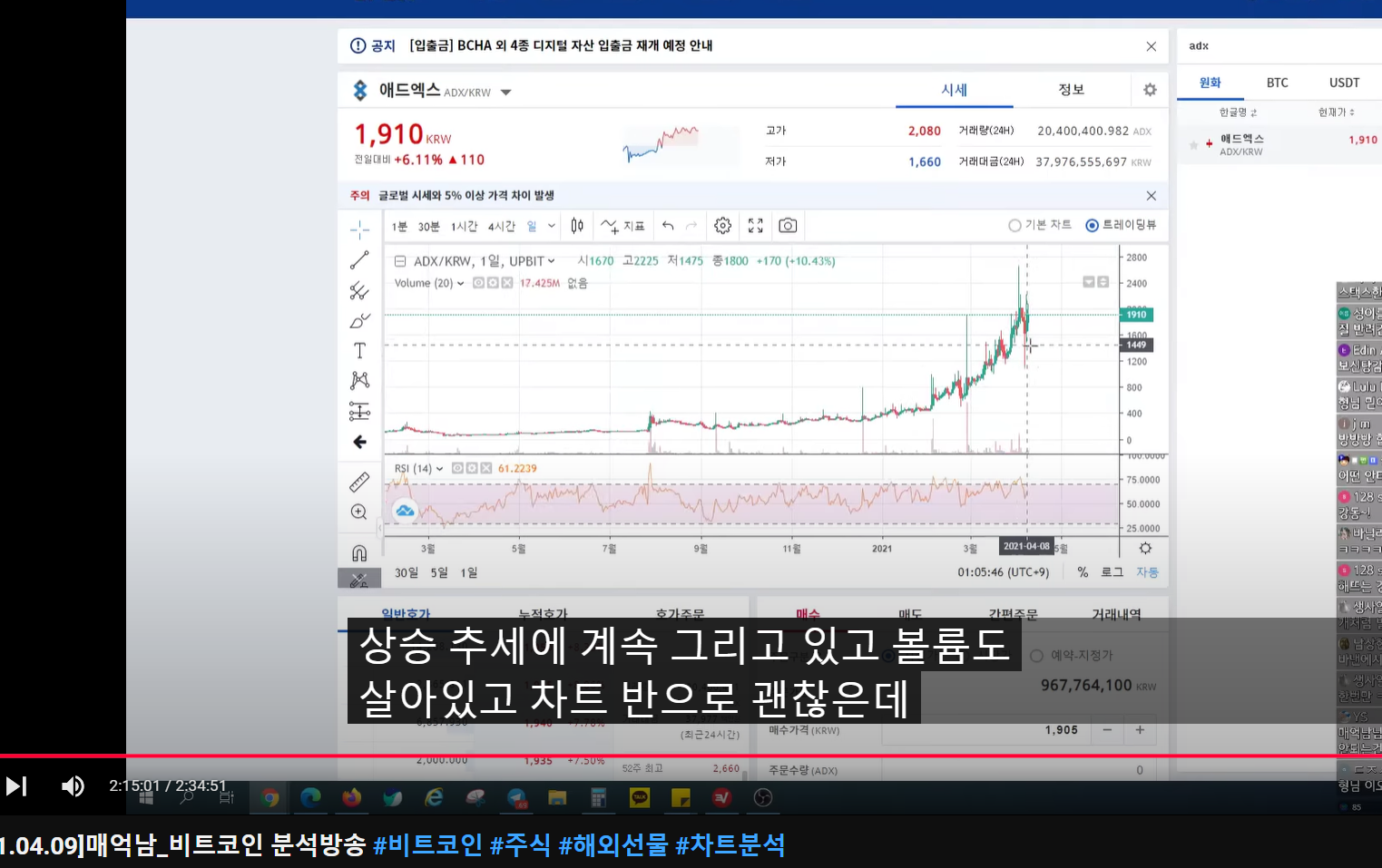Take a chart snapshot with camera icon
Image resolution: width=1382 pixels, height=868 pixels.
(788, 226)
